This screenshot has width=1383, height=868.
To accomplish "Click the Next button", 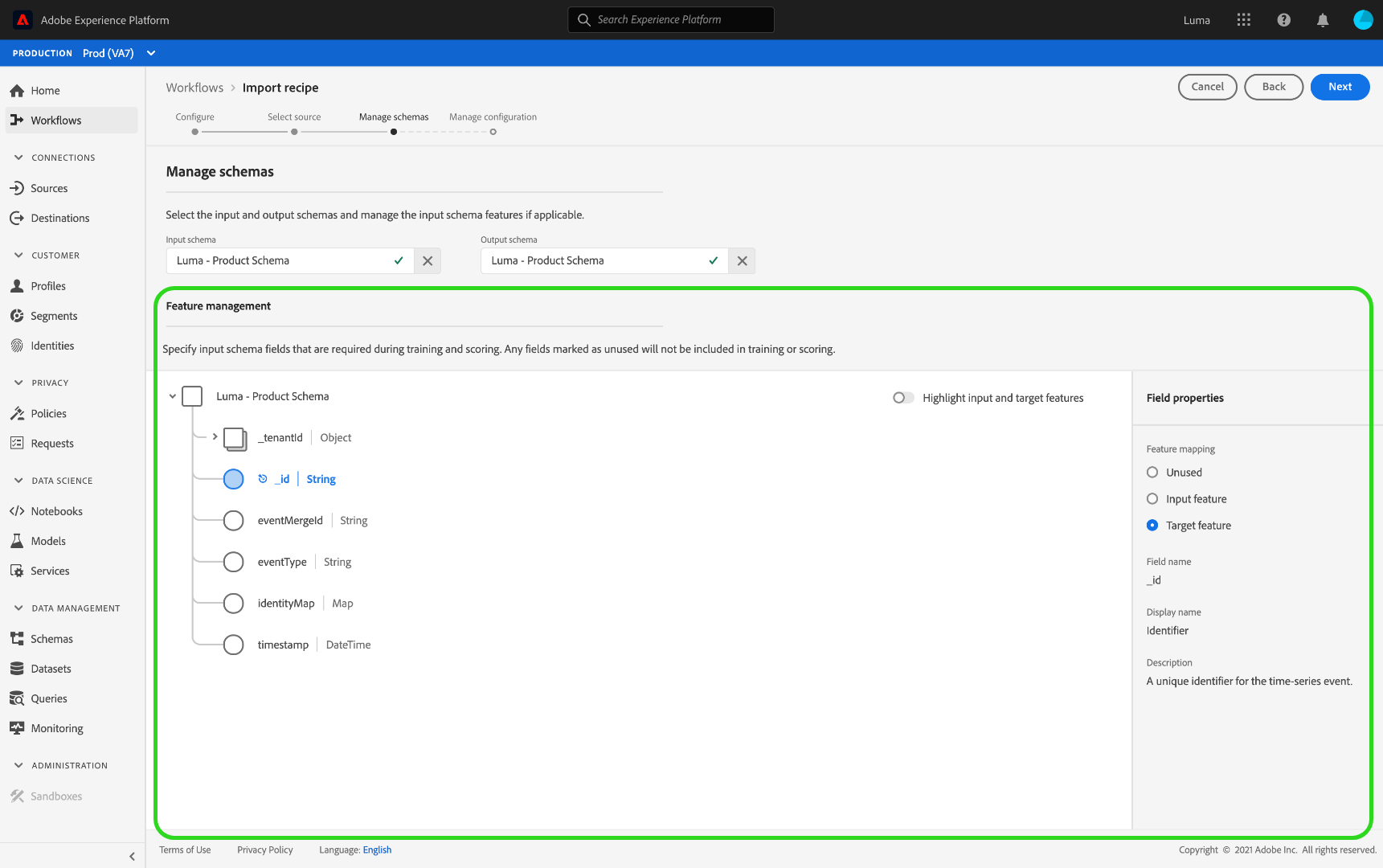I will click(1340, 87).
